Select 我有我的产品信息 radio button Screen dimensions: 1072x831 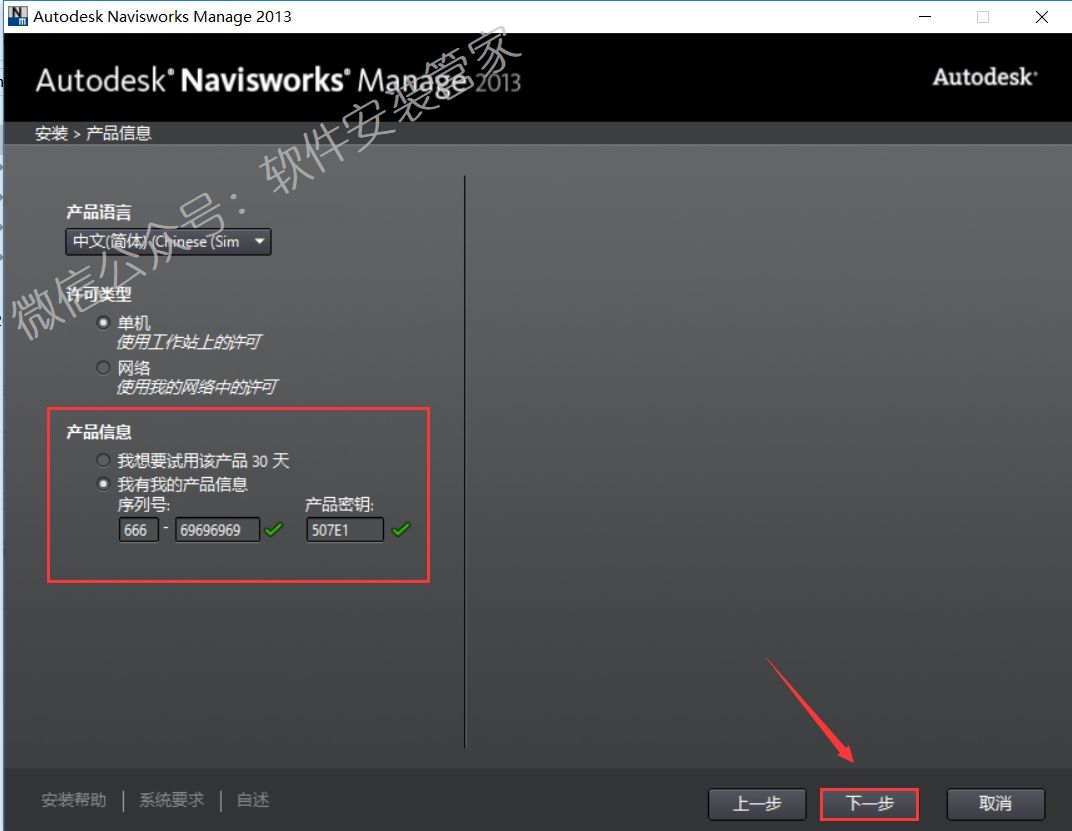(x=103, y=484)
